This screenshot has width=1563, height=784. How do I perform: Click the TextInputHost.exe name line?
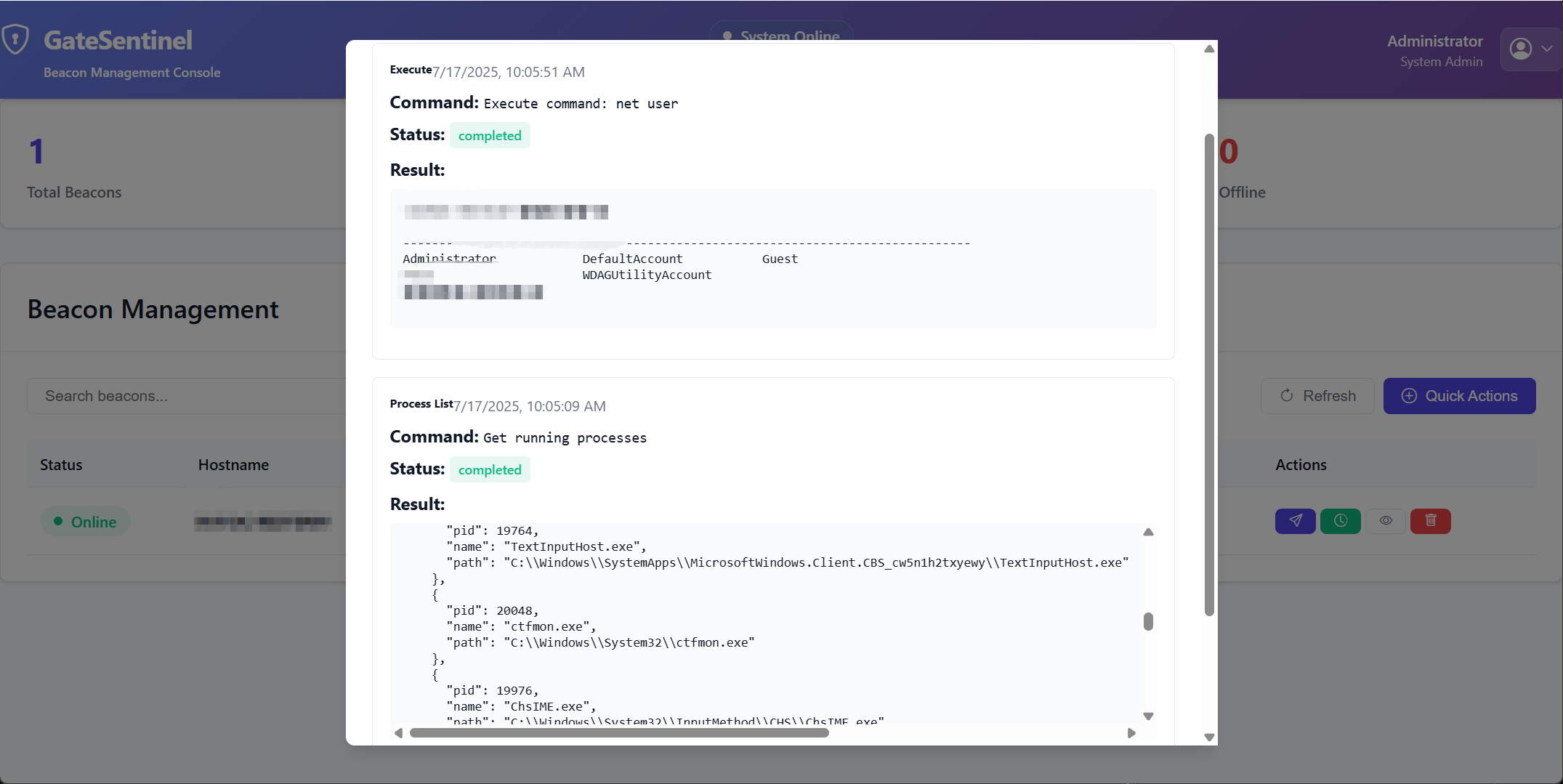pyautogui.click(x=546, y=546)
